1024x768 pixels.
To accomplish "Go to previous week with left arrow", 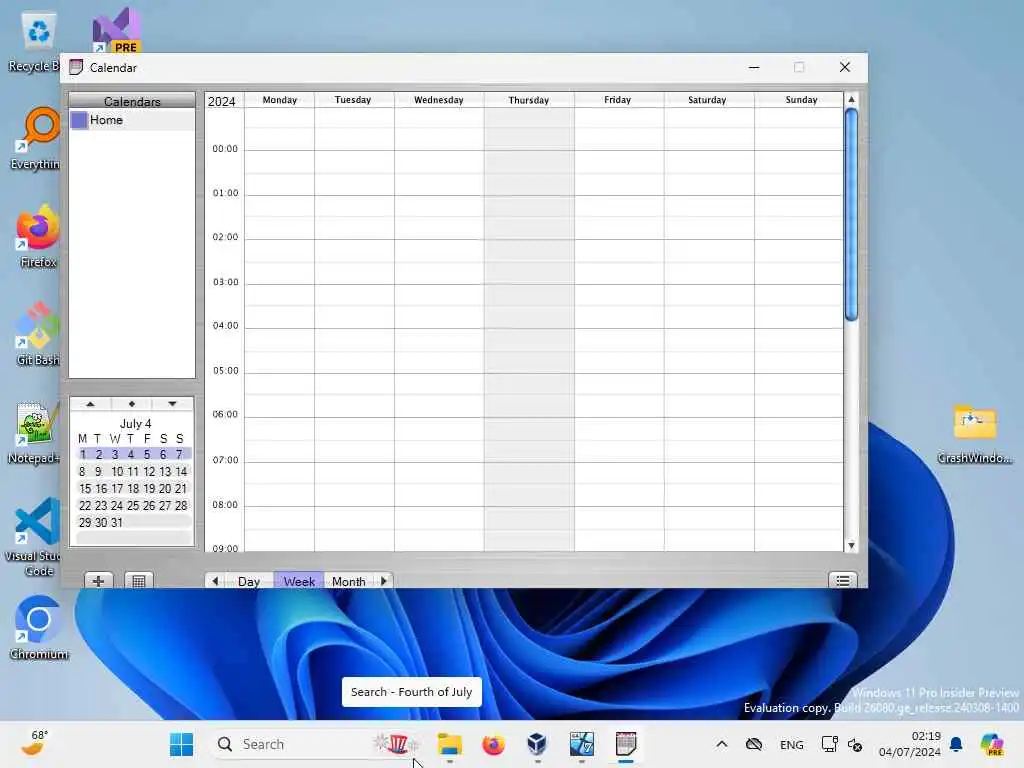I will tap(215, 581).
